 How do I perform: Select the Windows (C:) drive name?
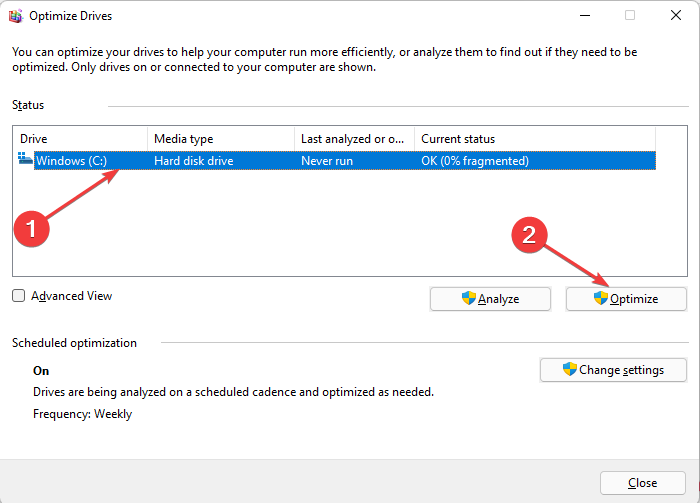pos(72,160)
